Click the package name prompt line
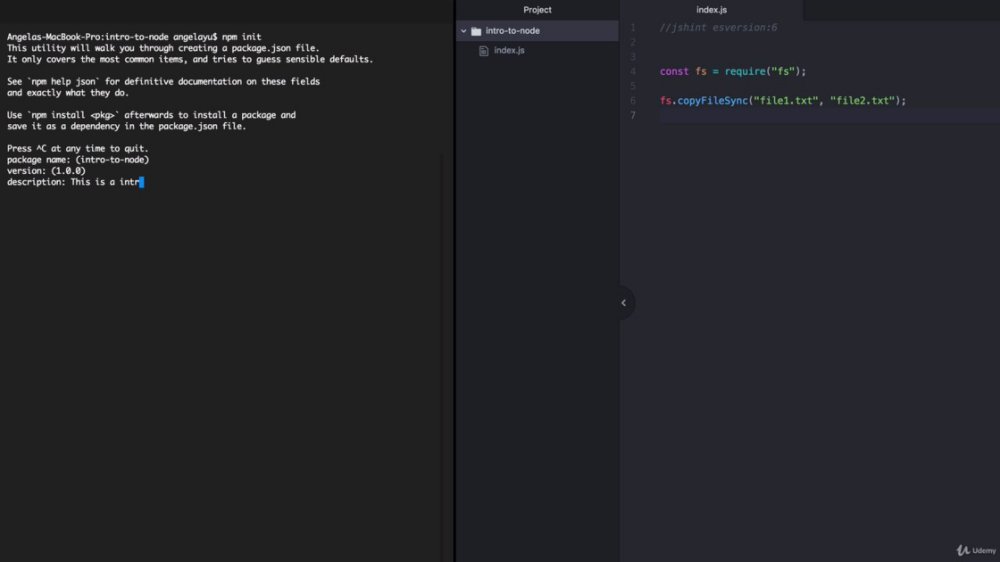Image resolution: width=1000 pixels, height=562 pixels. click(x=78, y=159)
